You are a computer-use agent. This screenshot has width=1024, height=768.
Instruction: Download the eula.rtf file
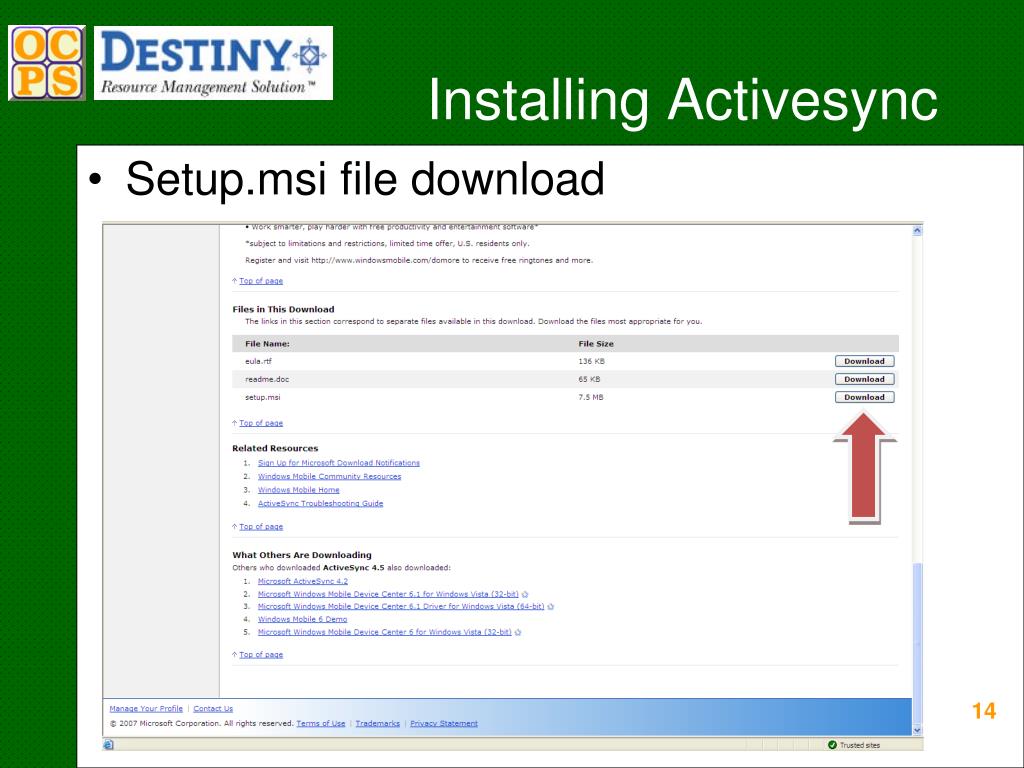click(x=864, y=361)
